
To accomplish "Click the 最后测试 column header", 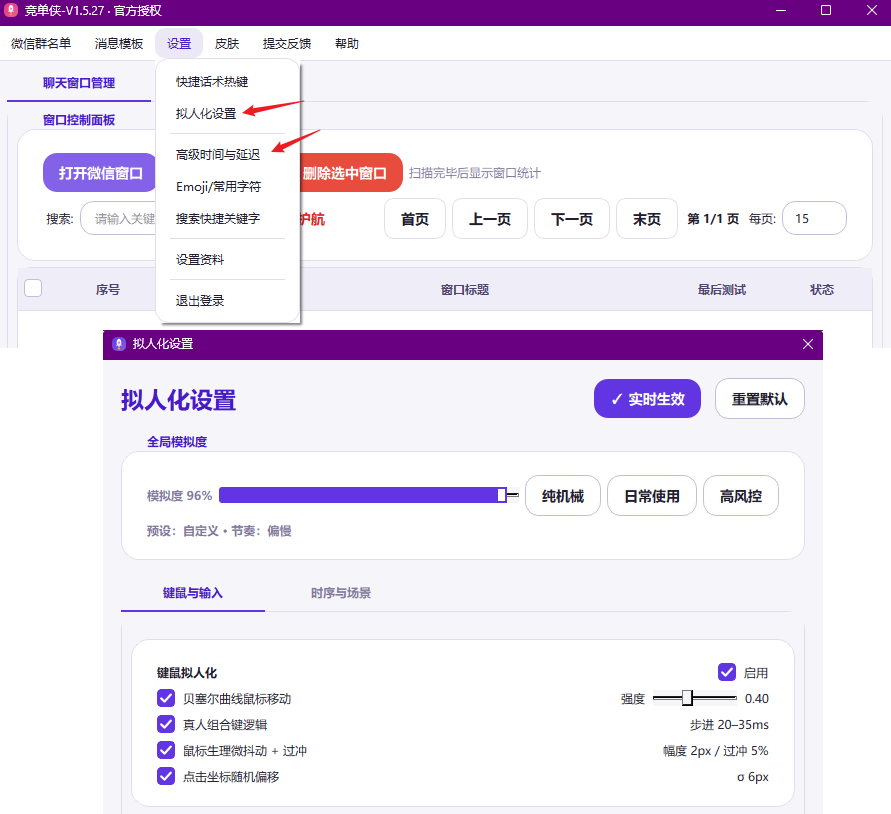I will click(x=722, y=290).
